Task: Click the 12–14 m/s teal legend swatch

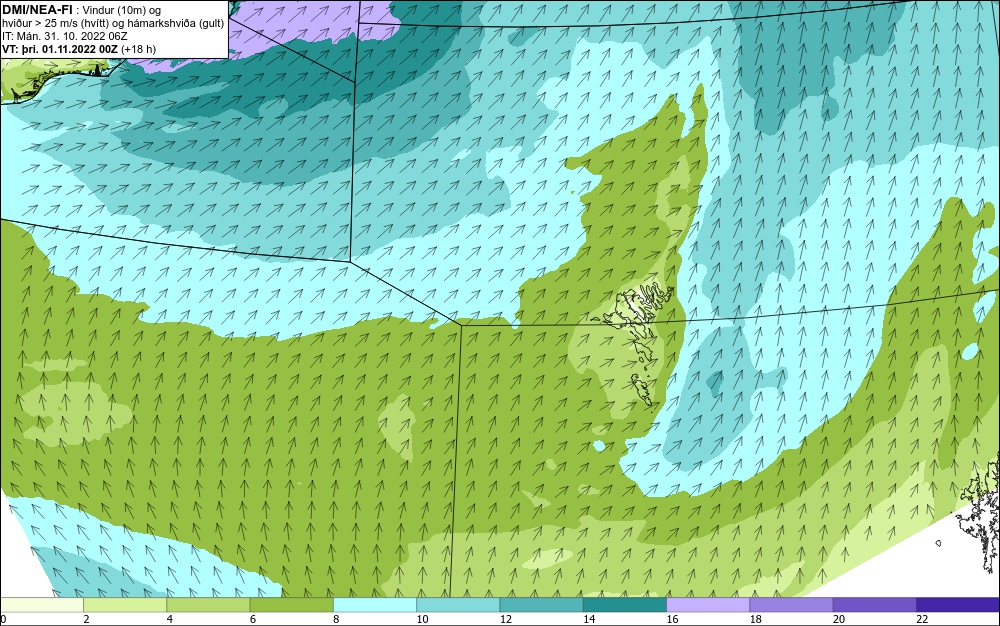Action: 541,604
